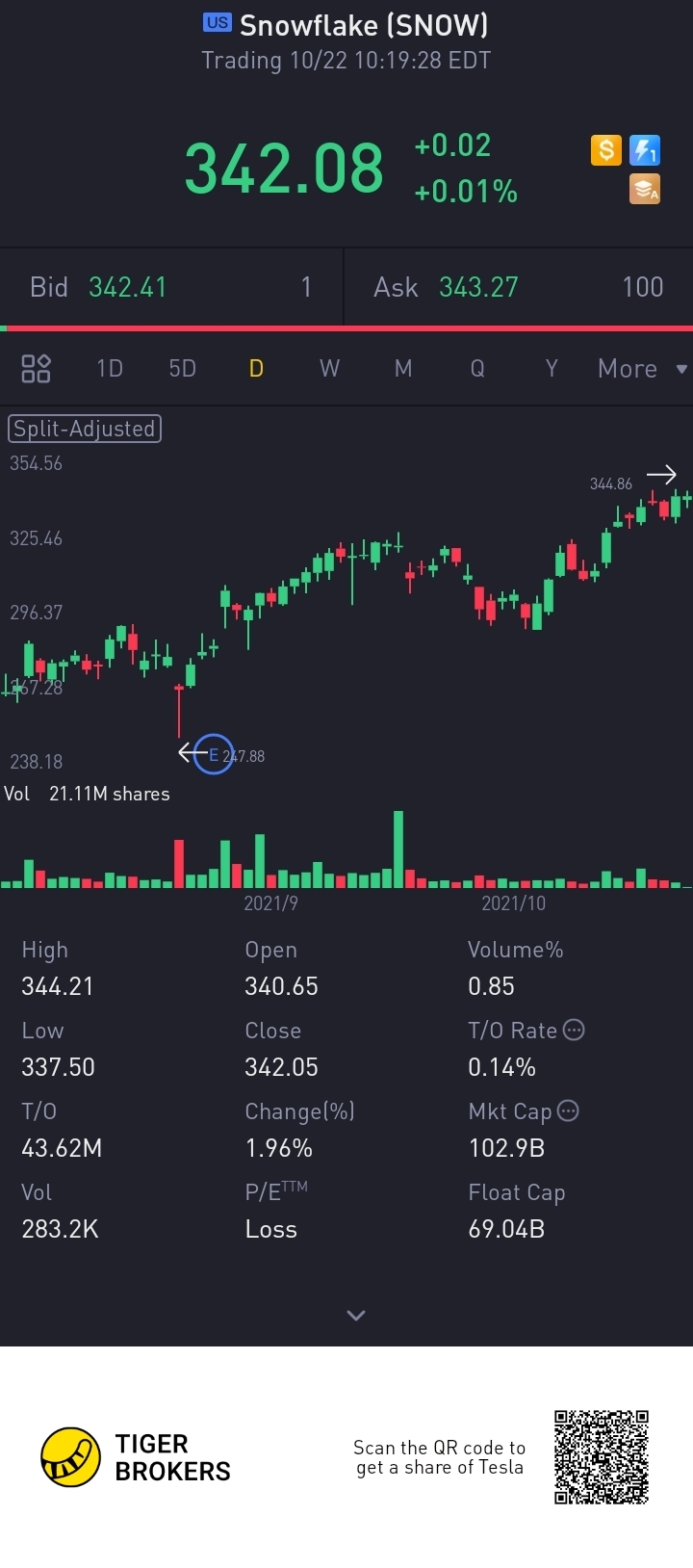The width and height of the screenshot is (693, 1568).
Task: Tap the Bid price 342.41
Action: point(127,287)
